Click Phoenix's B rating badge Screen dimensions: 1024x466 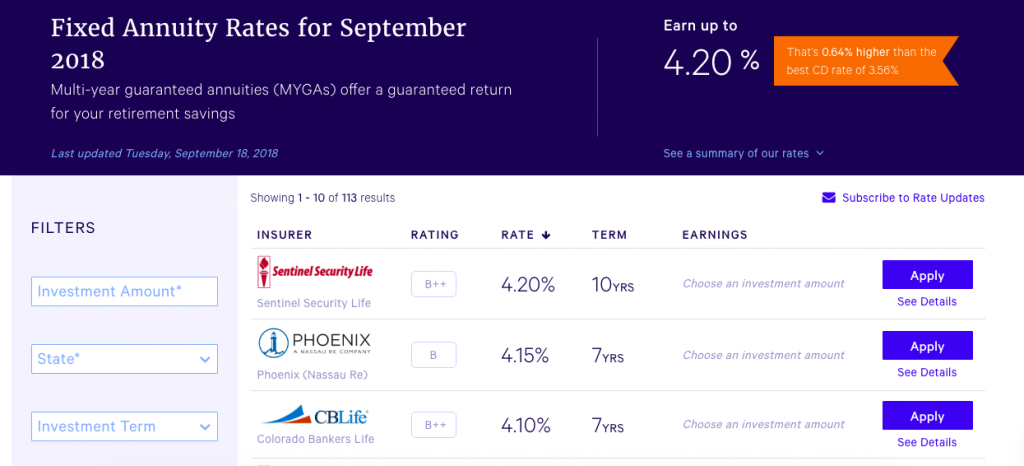(x=434, y=355)
